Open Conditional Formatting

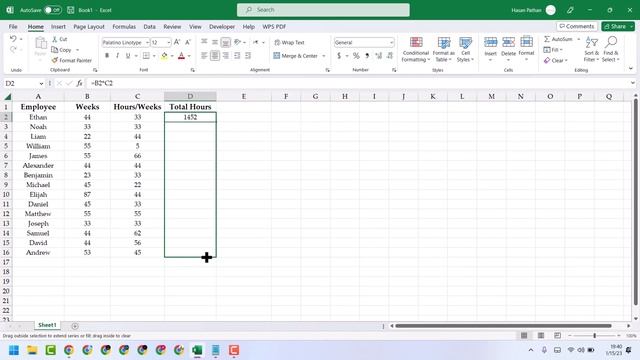pos(416,49)
